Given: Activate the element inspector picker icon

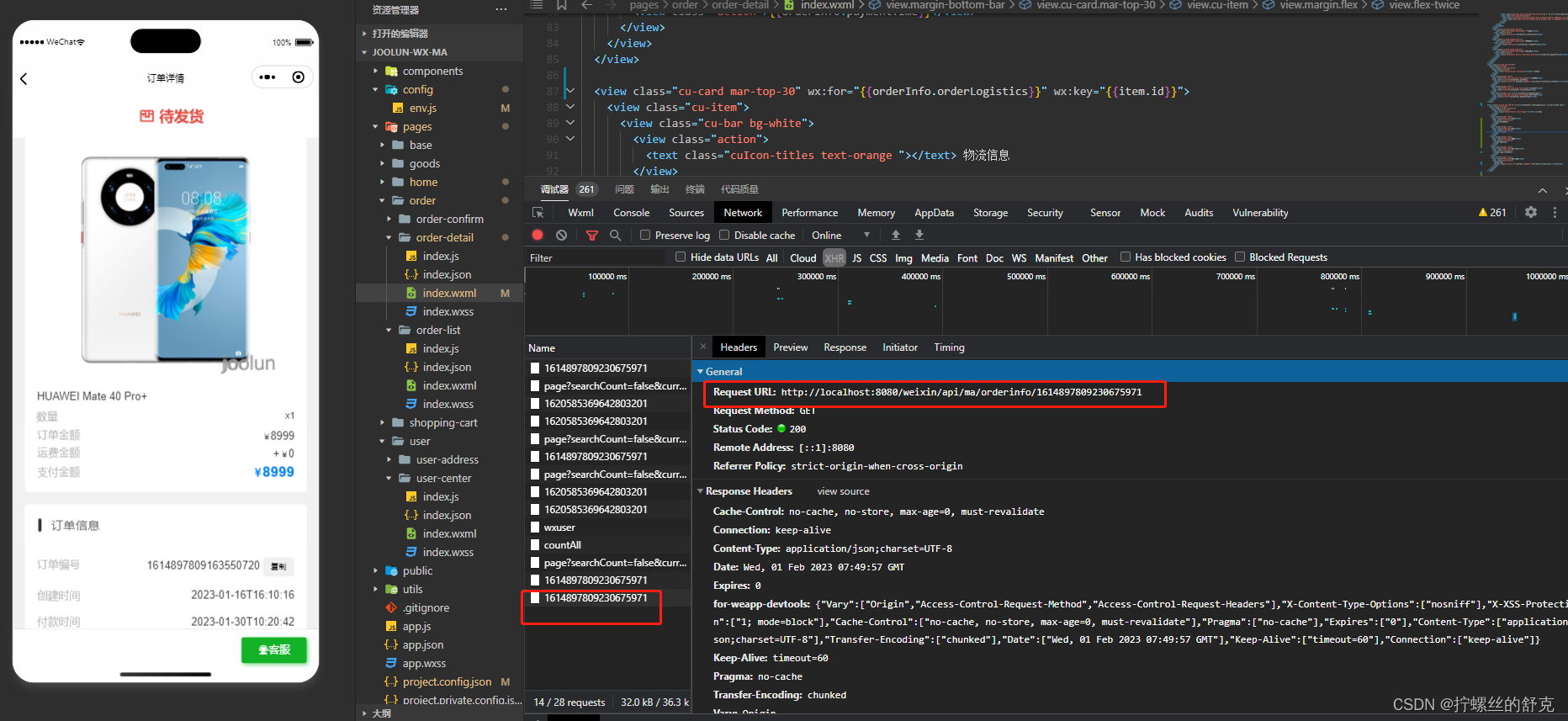Looking at the screenshot, I should [x=538, y=213].
